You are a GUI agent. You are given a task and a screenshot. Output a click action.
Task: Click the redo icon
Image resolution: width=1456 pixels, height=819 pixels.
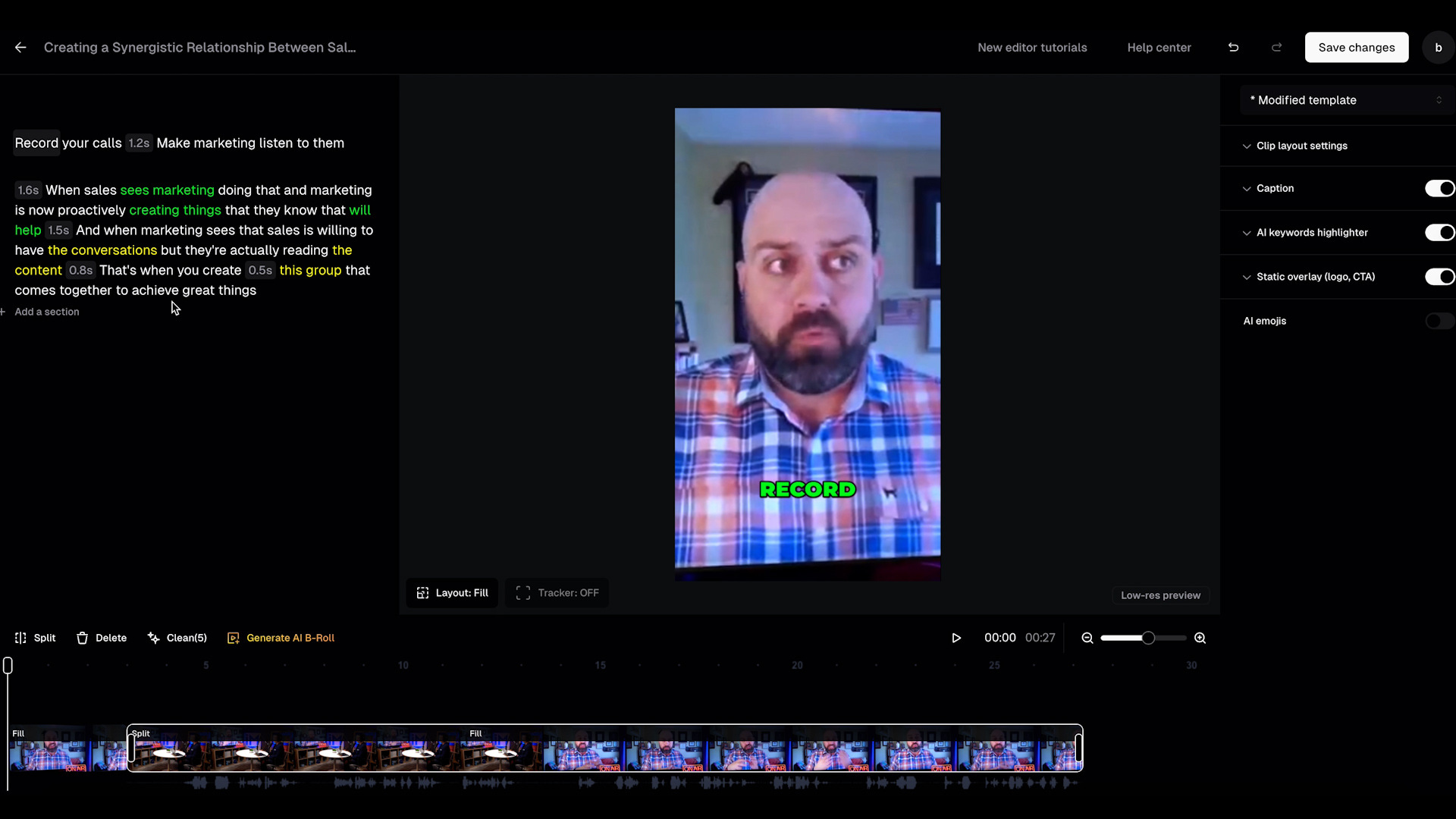point(1277,47)
